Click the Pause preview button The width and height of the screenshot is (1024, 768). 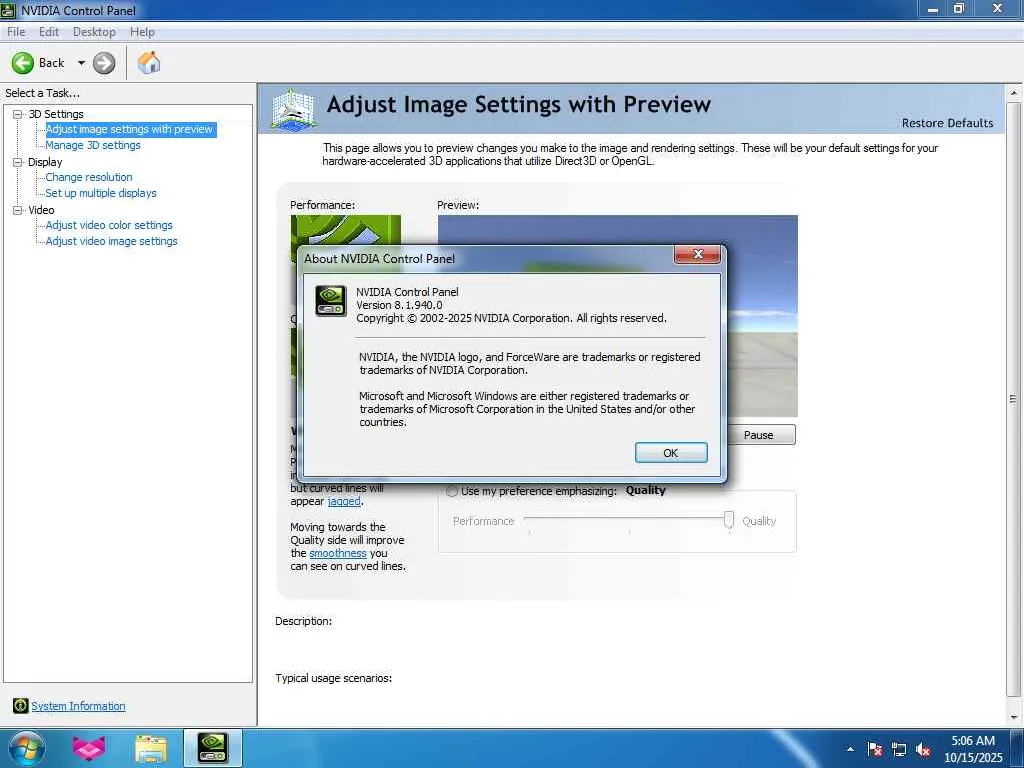tap(761, 435)
